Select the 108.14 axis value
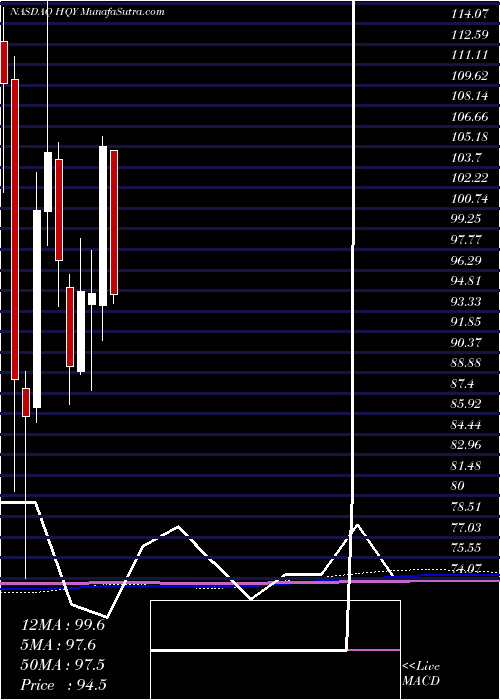The height and width of the screenshot is (700, 500). point(469,96)
